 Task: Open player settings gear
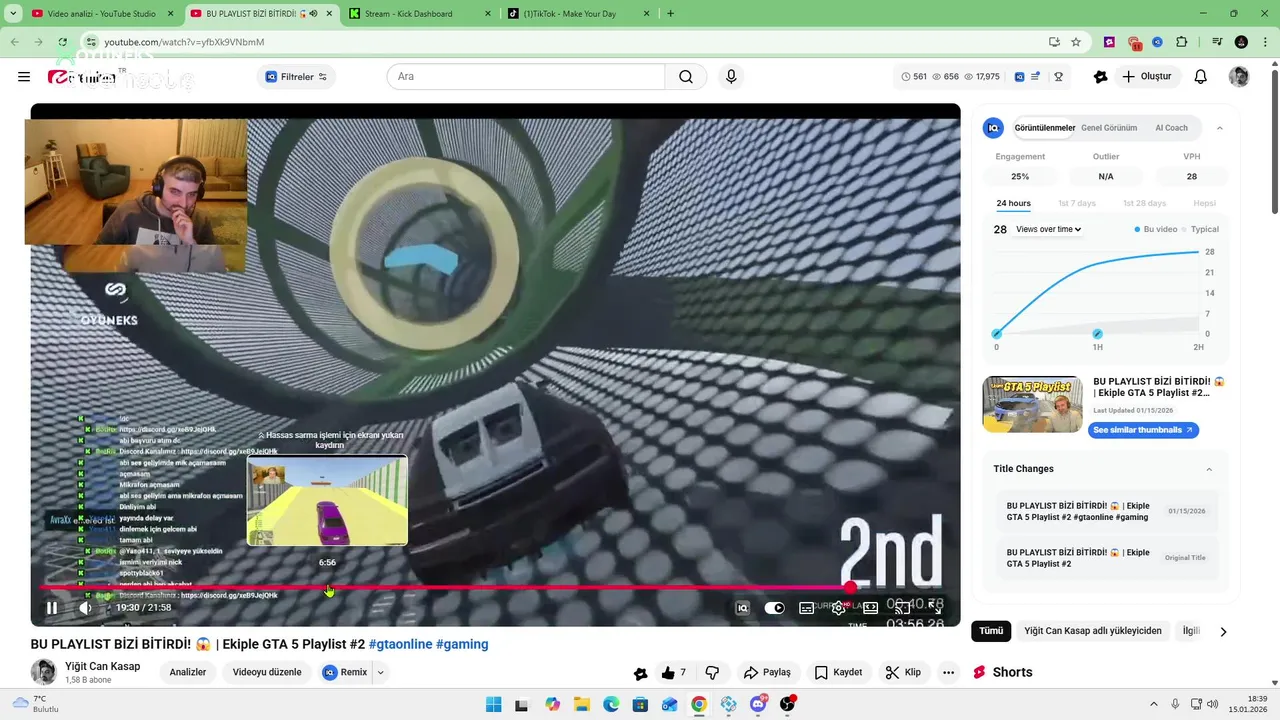coord(838,608)
